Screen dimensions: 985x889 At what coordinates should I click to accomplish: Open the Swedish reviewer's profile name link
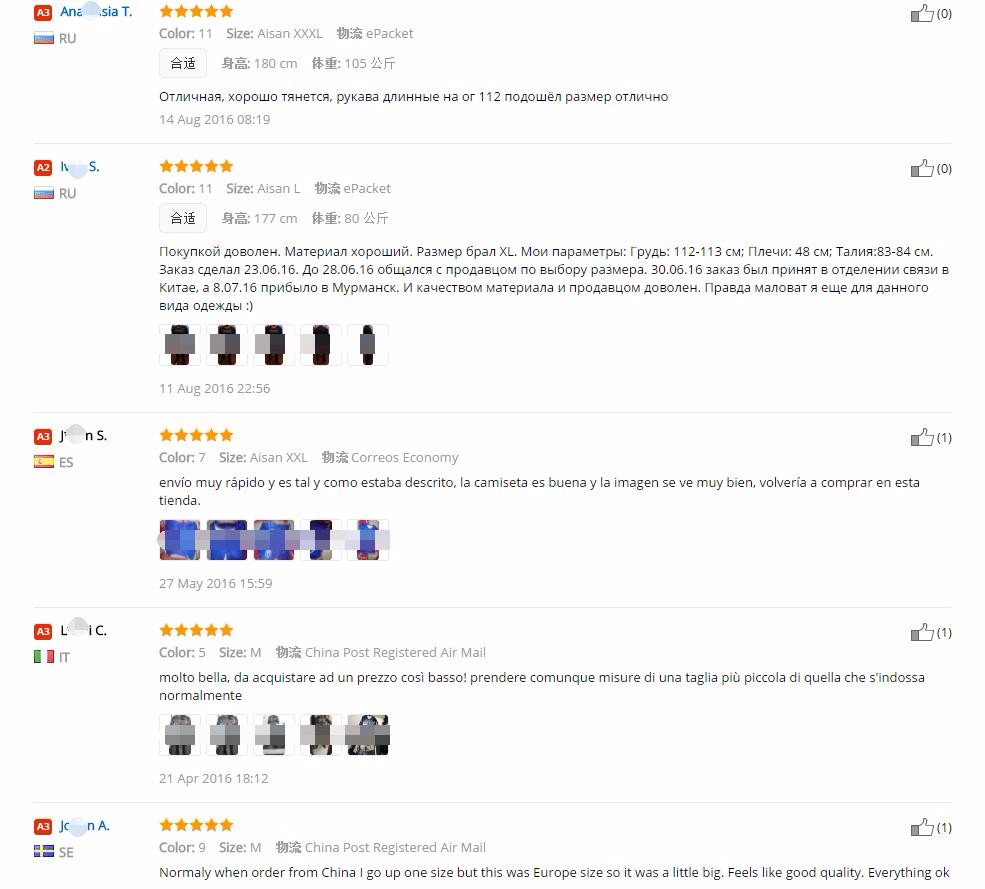(x=85, y=826)
